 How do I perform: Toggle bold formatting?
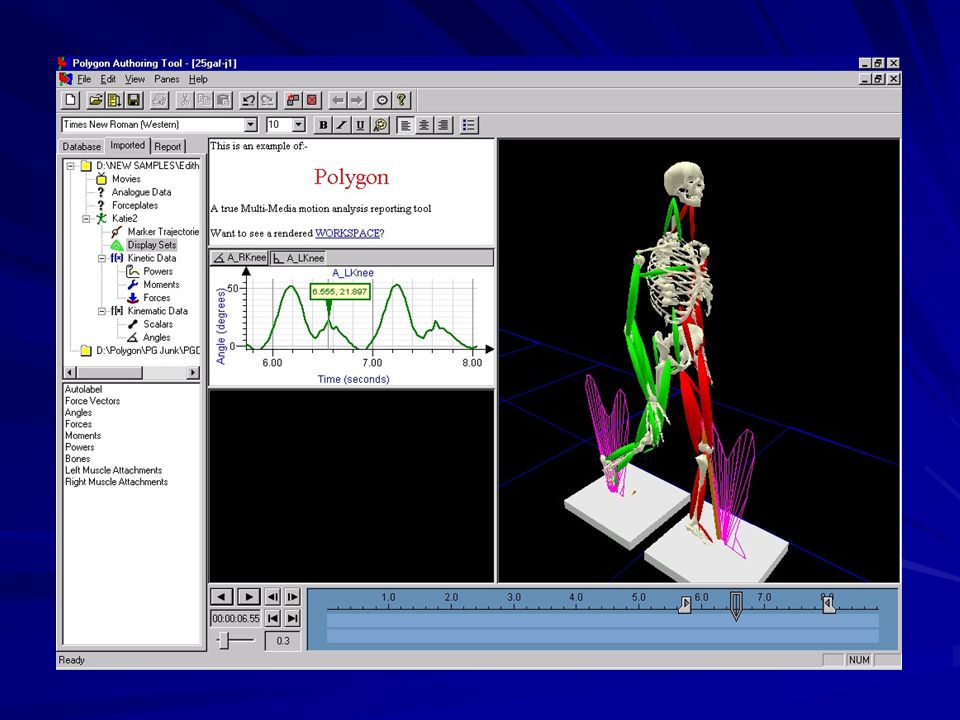point(323,125)
